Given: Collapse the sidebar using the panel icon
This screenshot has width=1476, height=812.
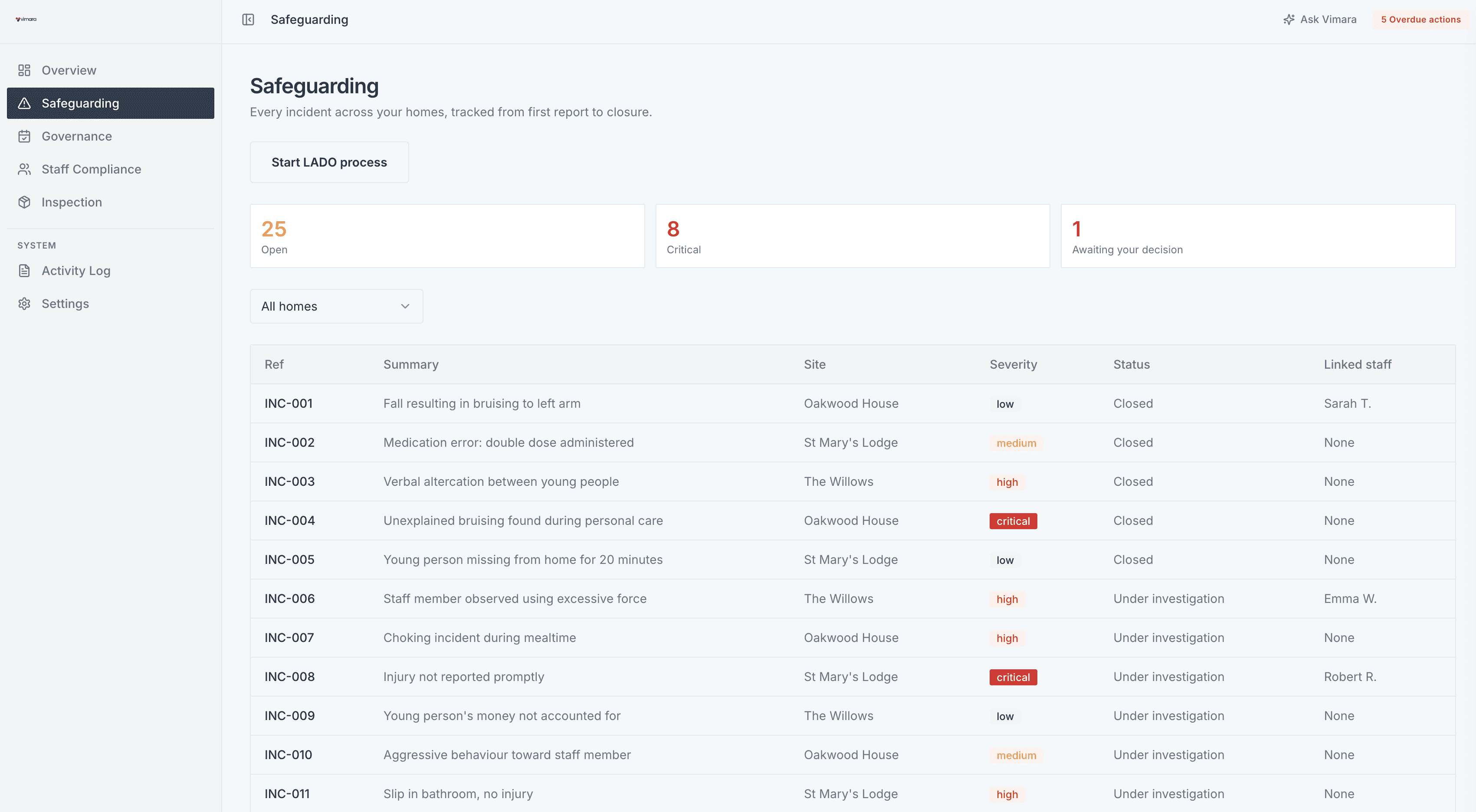Looking at the screenshot, I should [248, 20].
